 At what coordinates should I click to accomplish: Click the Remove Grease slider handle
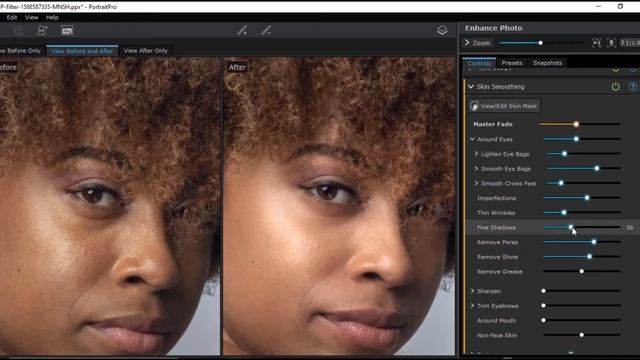582,271
